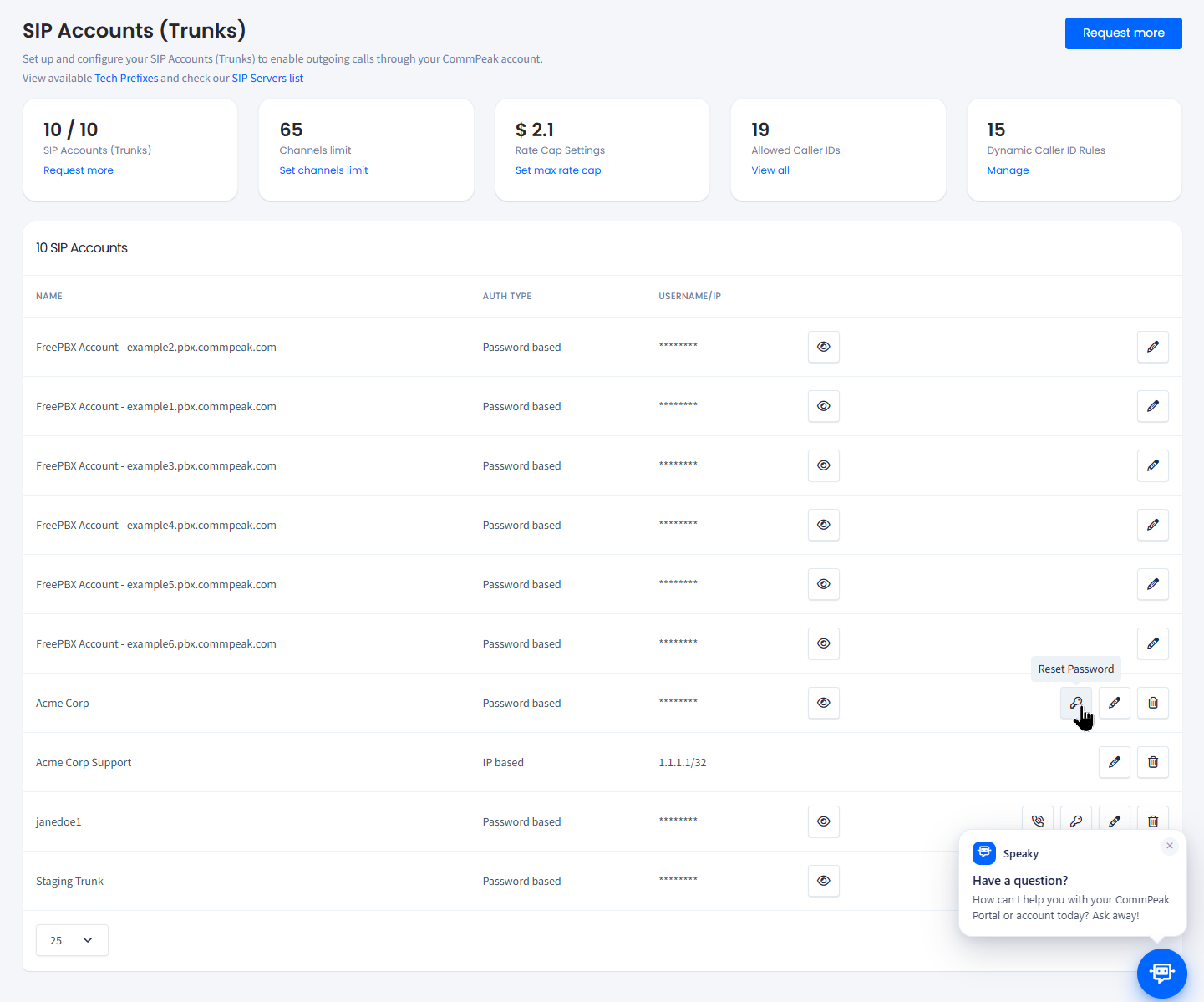
Task: Show Staging Trunk password
Action: pos(823,881)
